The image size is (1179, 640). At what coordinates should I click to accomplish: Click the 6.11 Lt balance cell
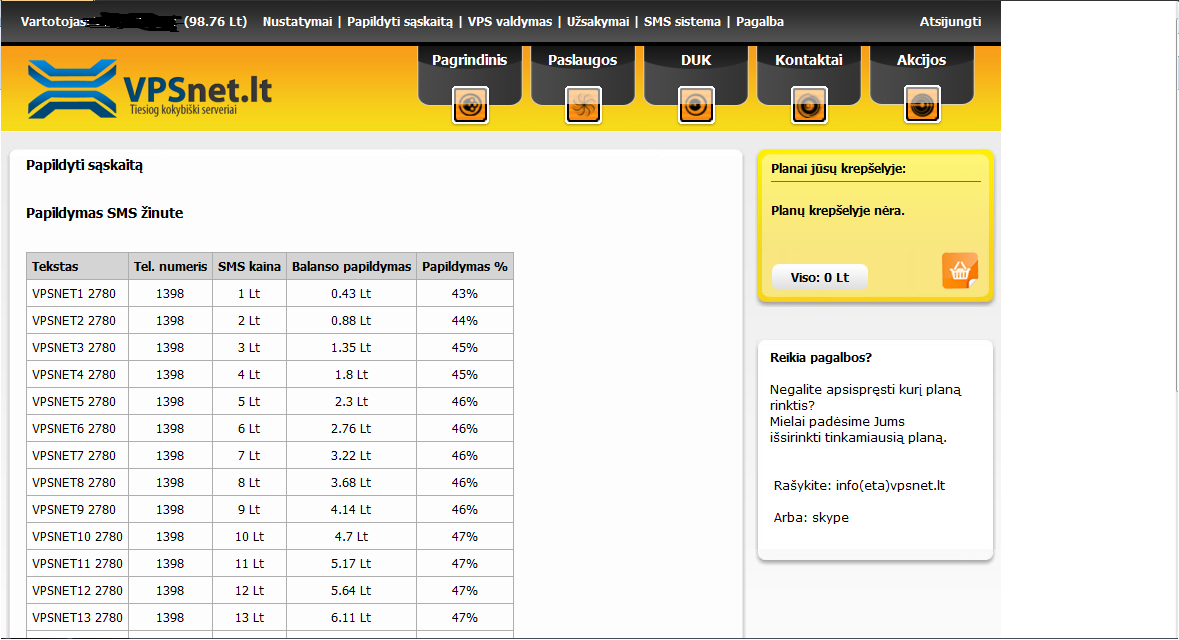pyautogui.click(x=351, y=618)
